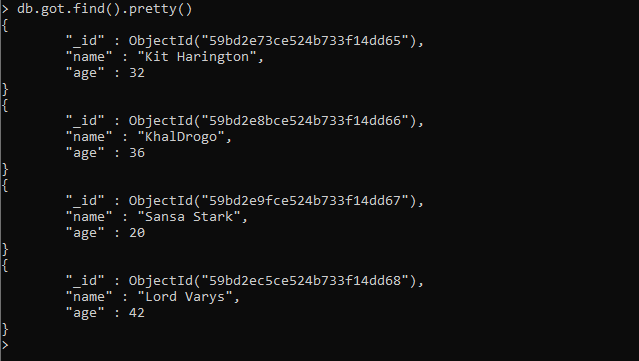
Task: Click the name value Sansa Stark
Action: pyautogui.click(x=189, y=216)
